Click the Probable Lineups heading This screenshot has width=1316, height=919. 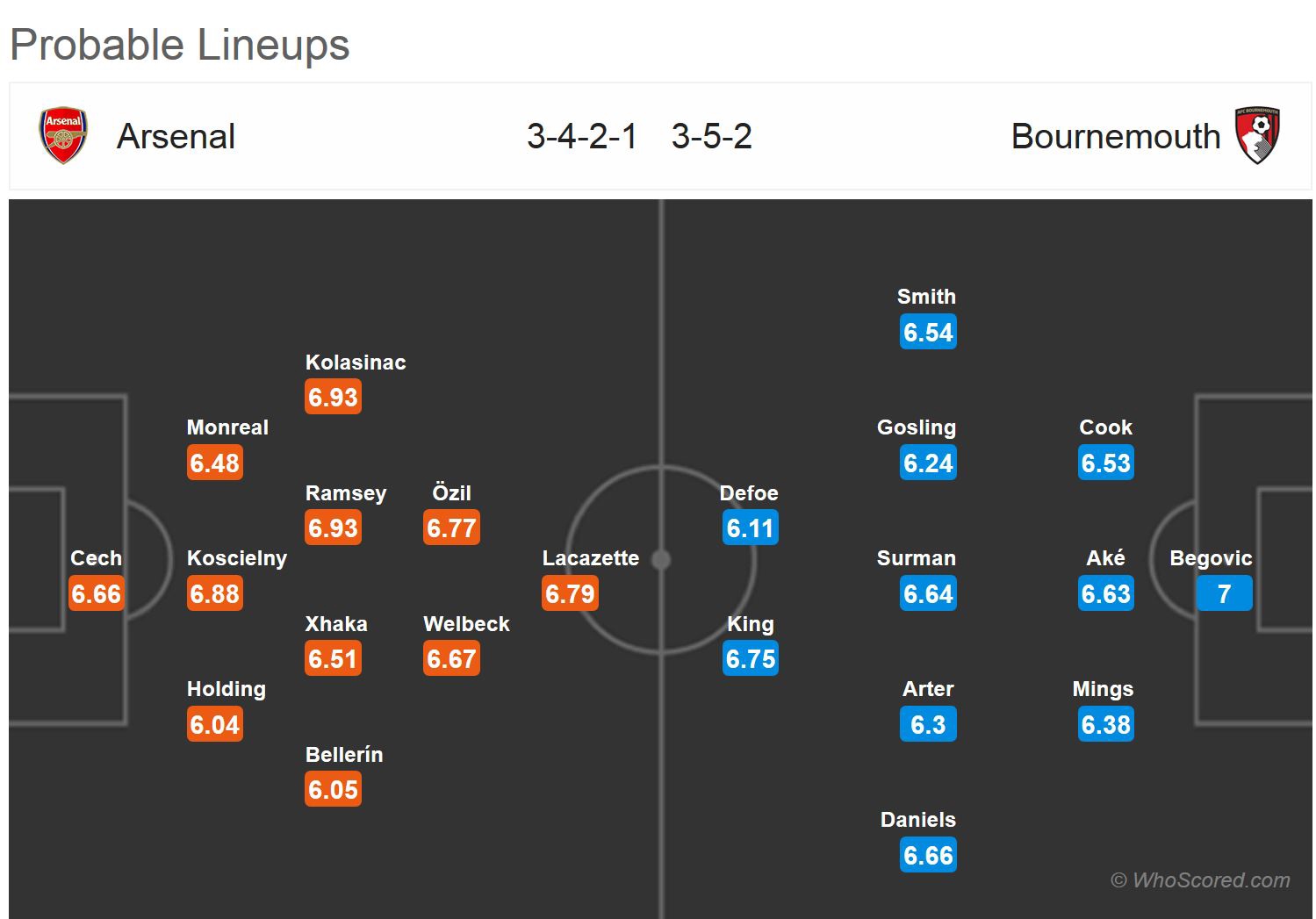(180, 45)
